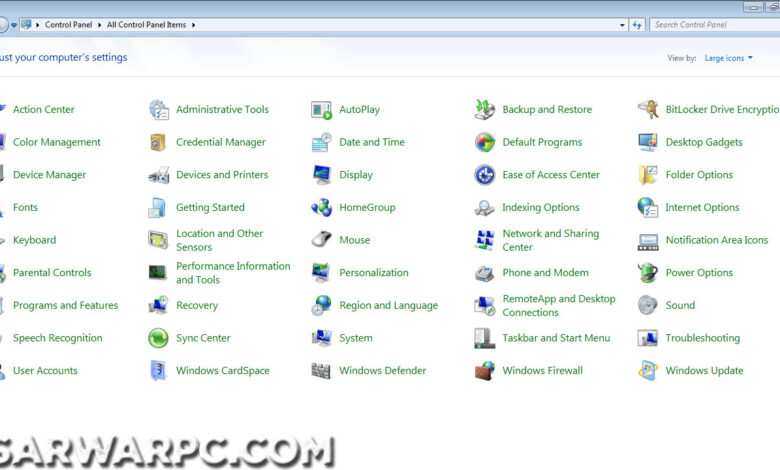
Task: Open the Parental Controls link
Action: coord(52,273)
